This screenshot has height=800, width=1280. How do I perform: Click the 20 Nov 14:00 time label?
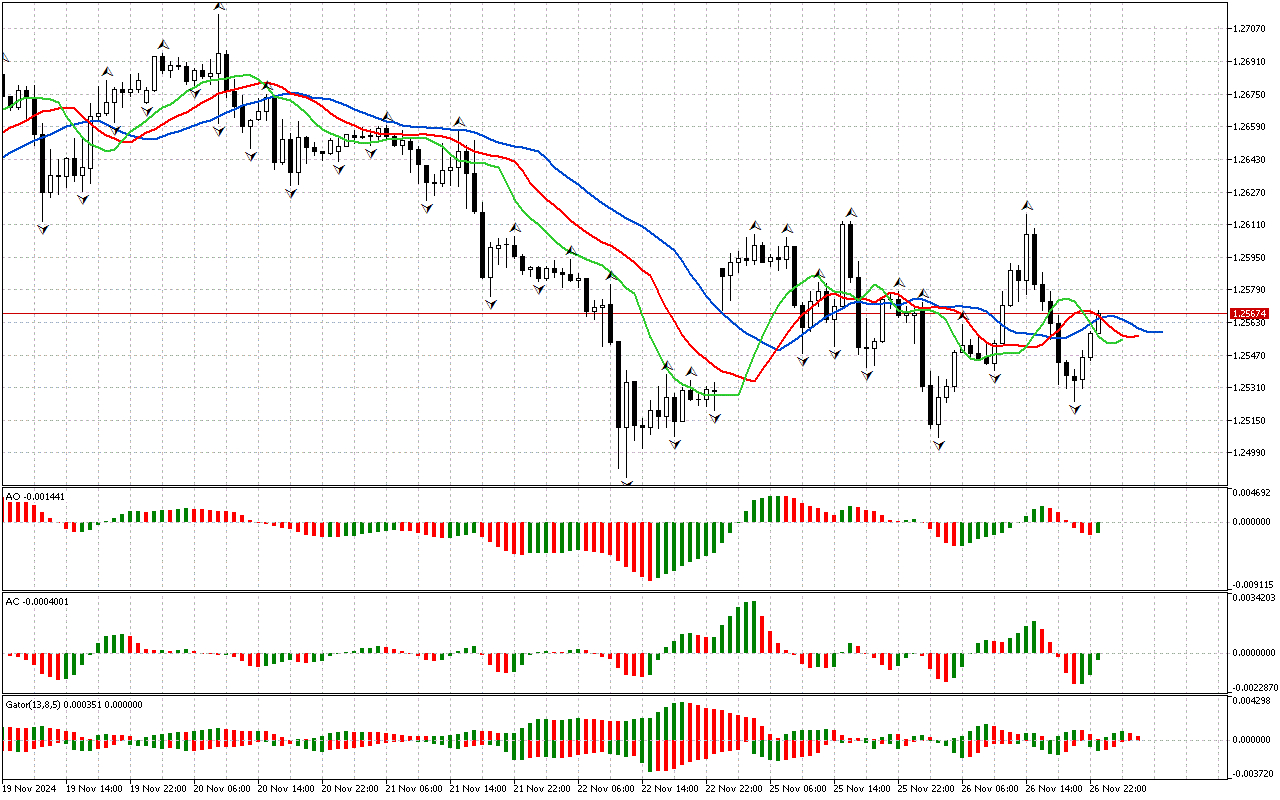(286, 789)
